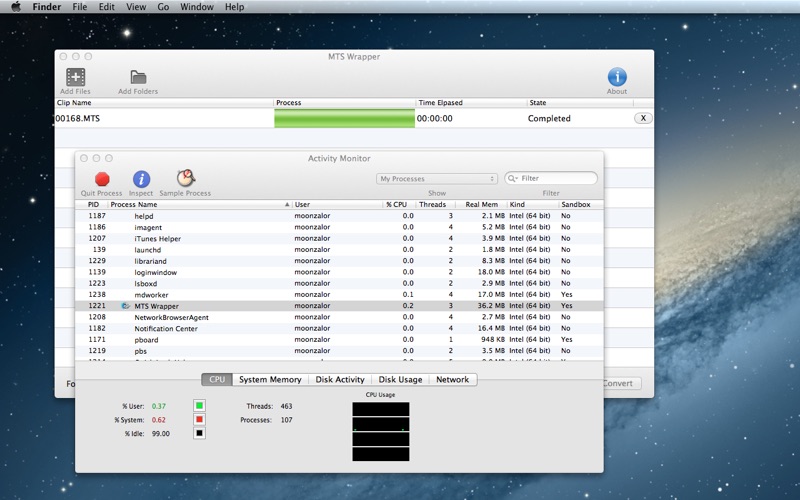Select the loginwindow process row
This screenshot has width=800, height=500.
coord(339,272)
